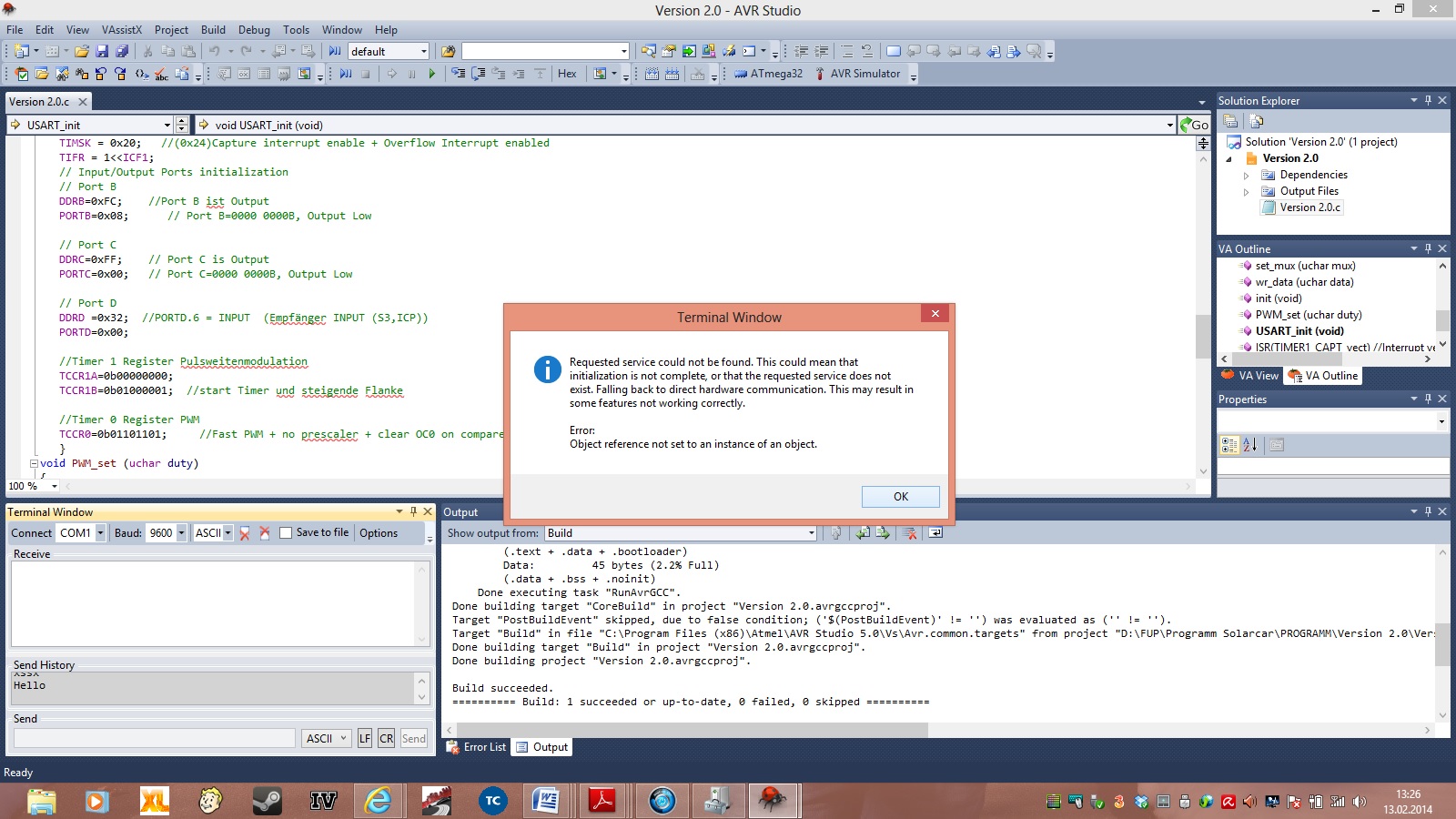Image resolution: width=1456 pixels, height=819 pixels.
Task: Select init (void) in VA Outline
Action: 1279,298
